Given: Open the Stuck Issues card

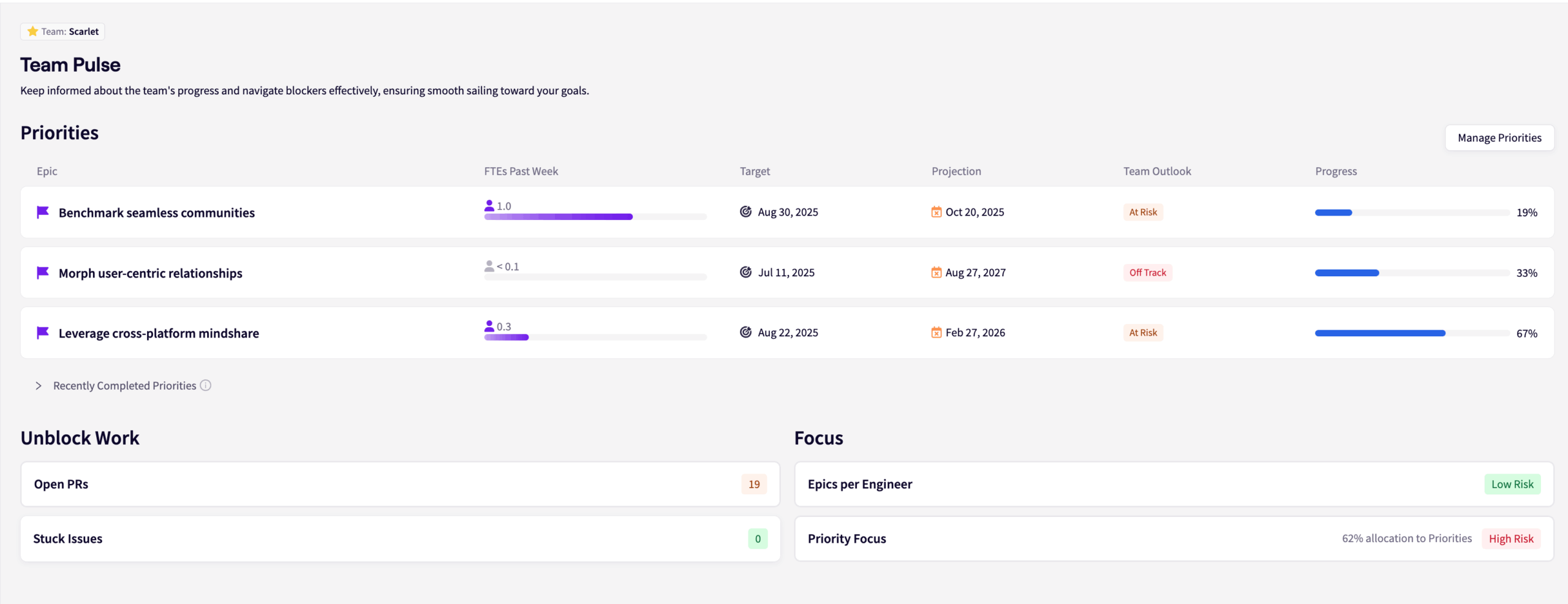Looking at the screenshot, I should coord(400,538).
